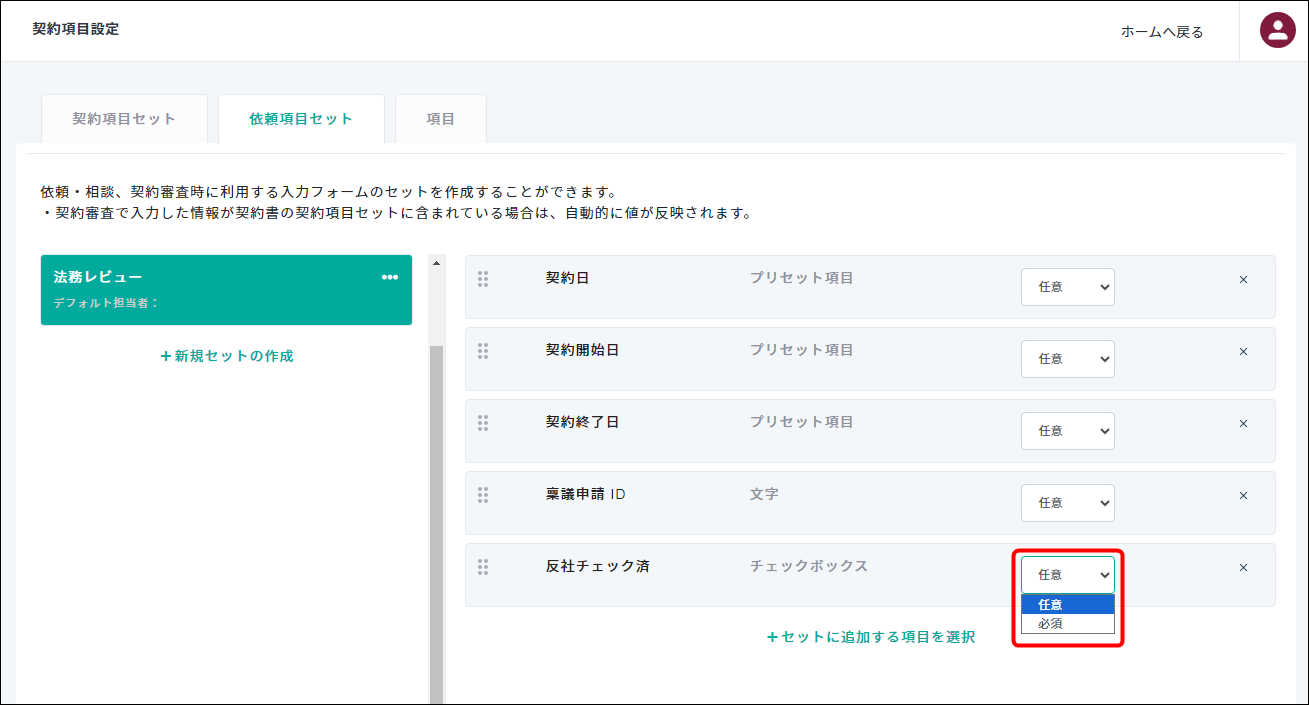Remove the 反社チェック済 item with its × icon
This screenshot has height=705, width=1309.
point(1243,567)
